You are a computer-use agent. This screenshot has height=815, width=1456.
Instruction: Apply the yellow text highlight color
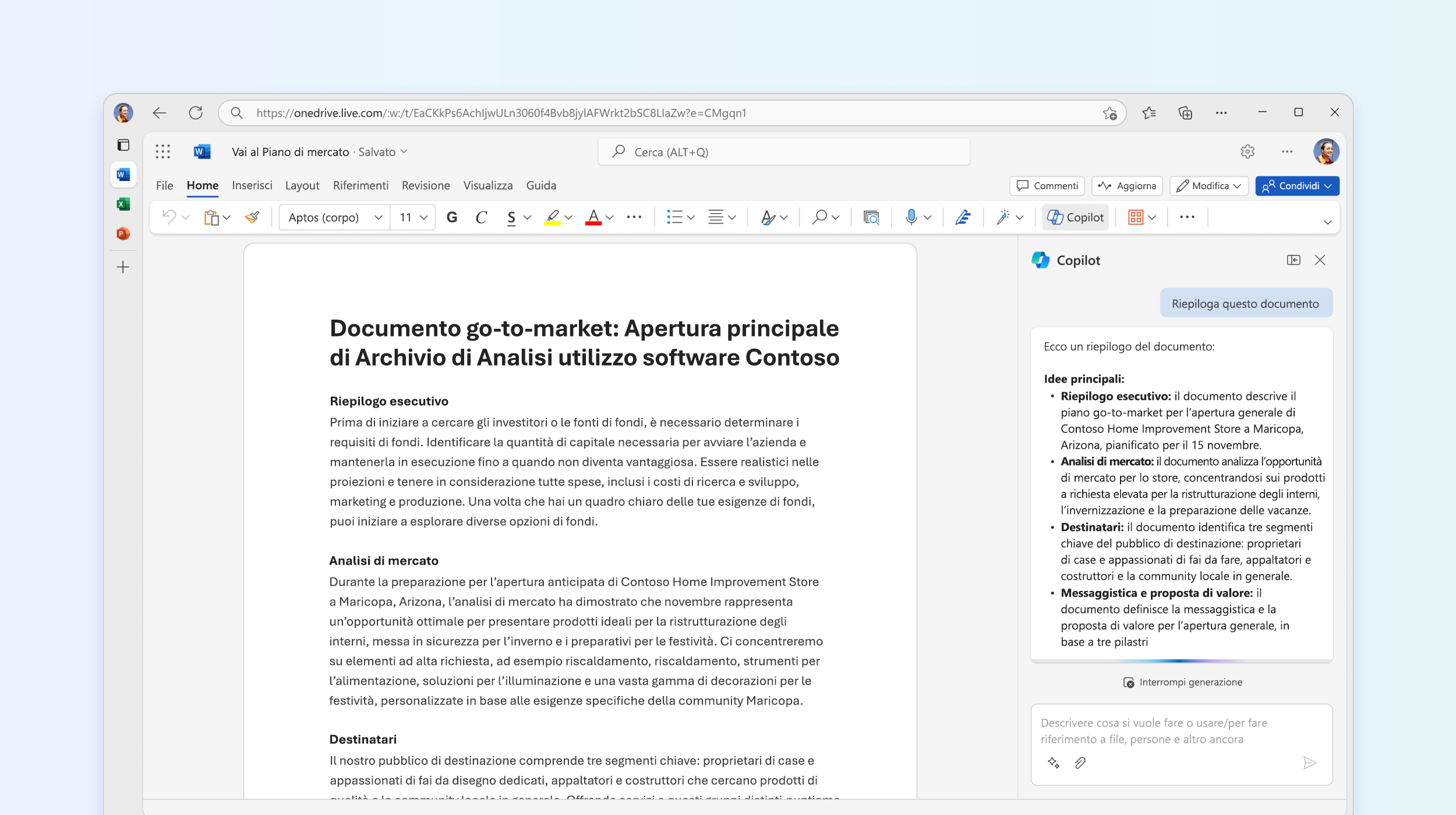pyautogui.click(x=552, y=217)
